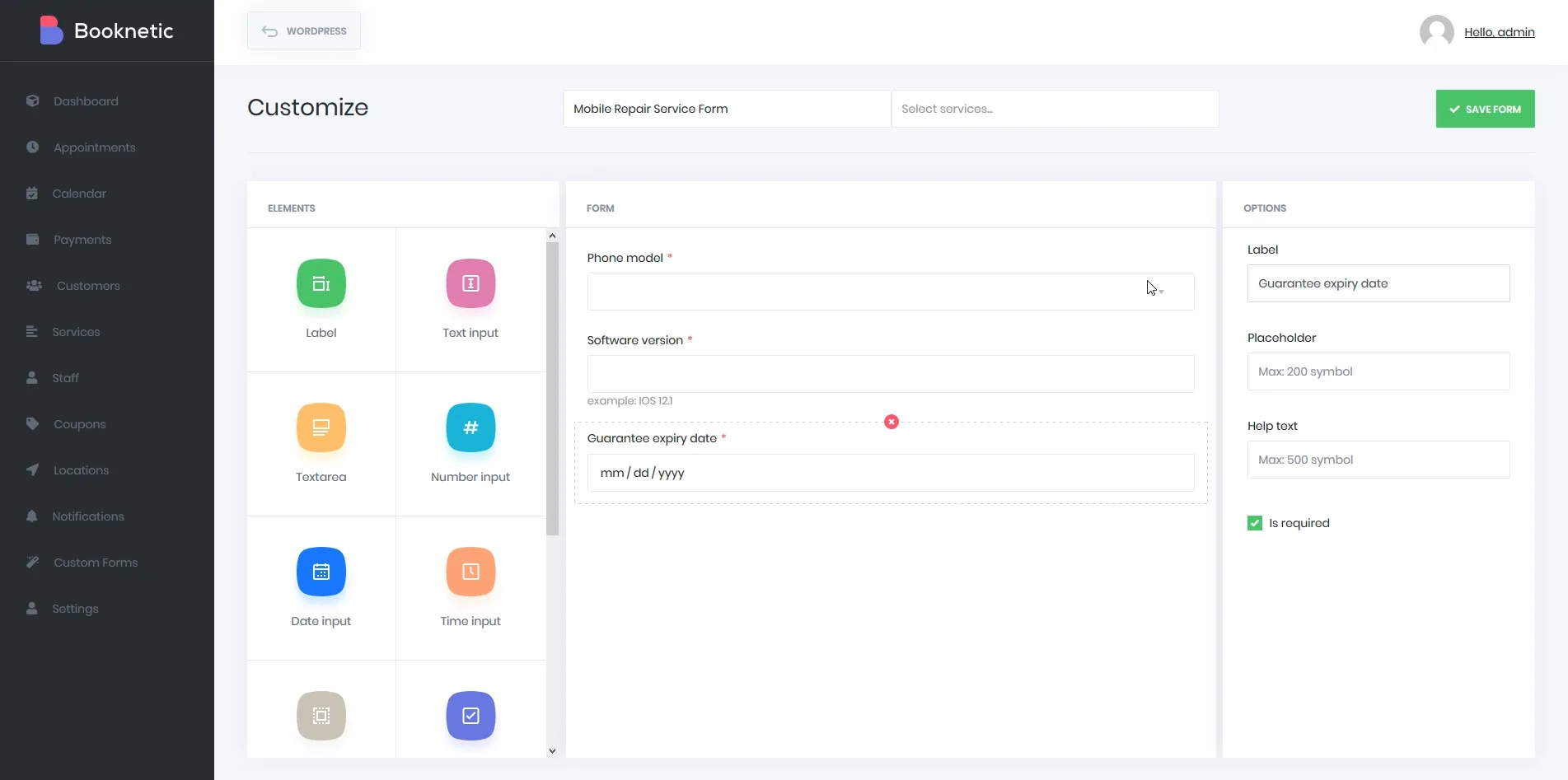Select the Appointments sidebar icon
The height and width of the screenshot is (780, 1568).
pos(32,147)
